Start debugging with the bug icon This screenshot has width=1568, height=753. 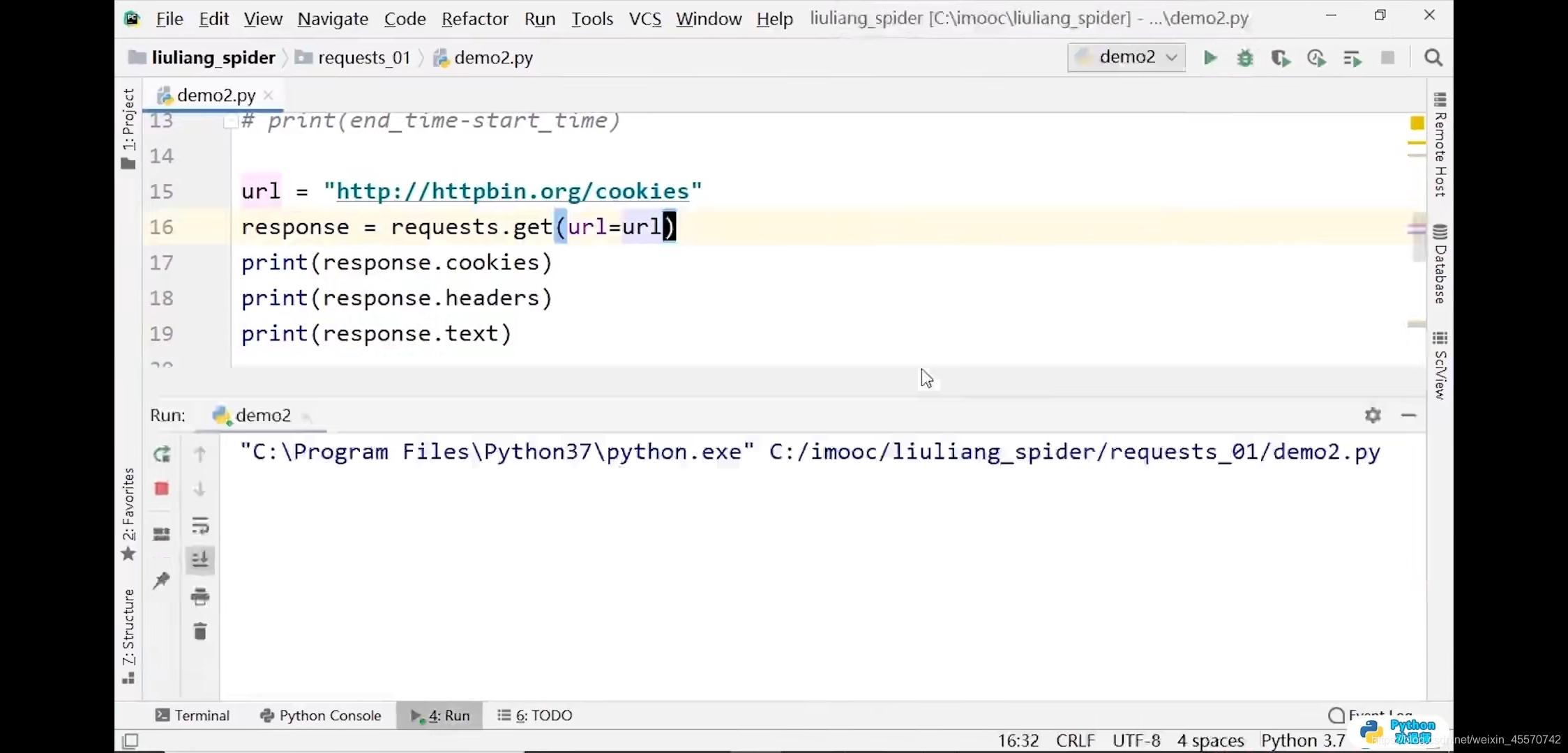pyautogui.click(x=1245, y=58)
